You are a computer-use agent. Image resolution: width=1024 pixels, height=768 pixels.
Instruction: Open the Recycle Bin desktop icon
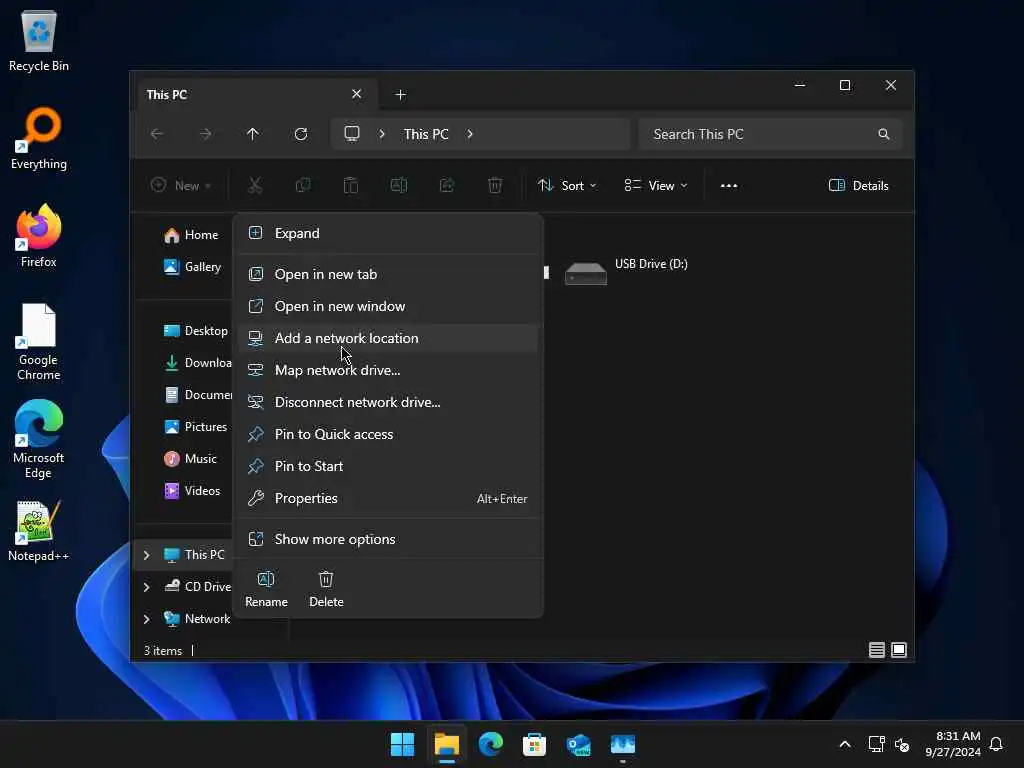coord(39,40)
